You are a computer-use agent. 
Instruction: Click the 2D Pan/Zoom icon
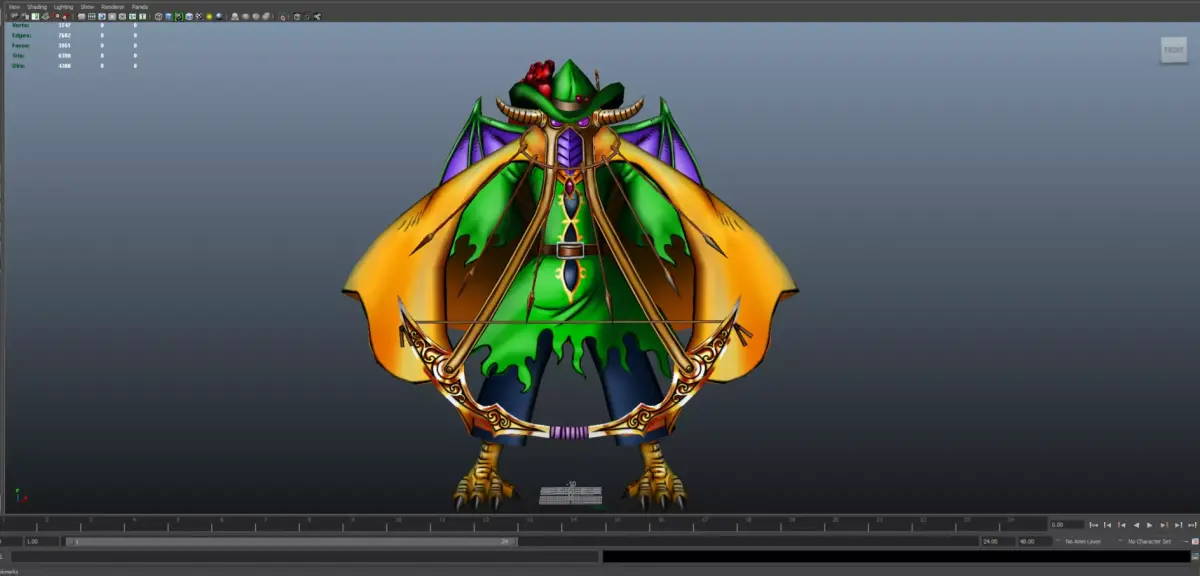pyautogui.click(x=56, y=16)
